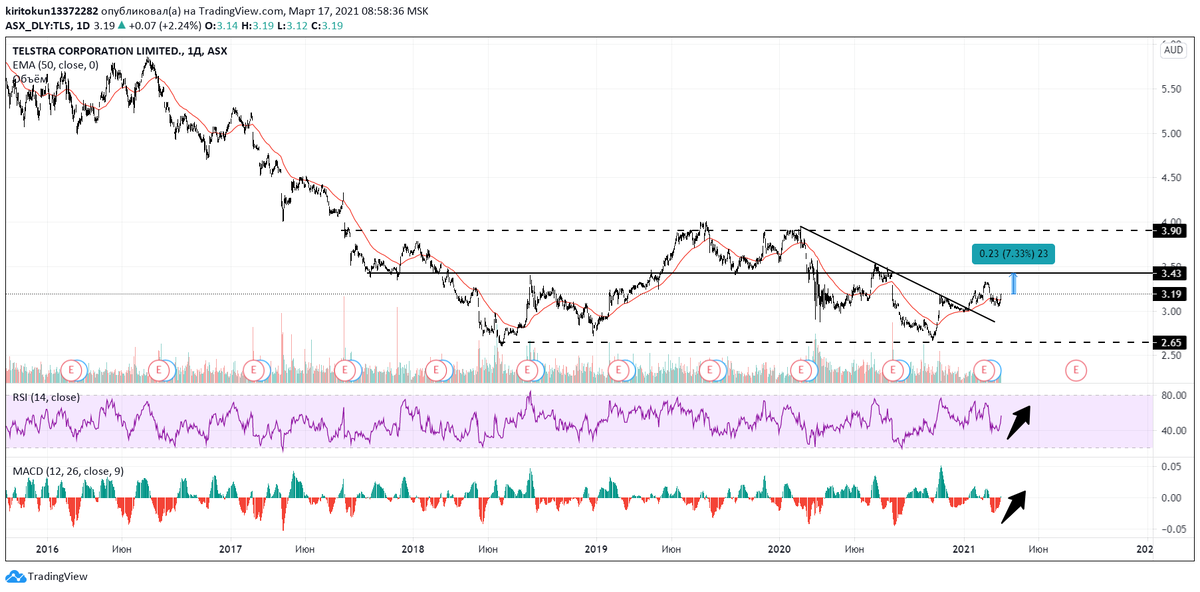Image resolution: width=1200 pixels, height=592 pixels.
Task: Select the RSI (14, close) legend
Action: (x=46, y=398)
